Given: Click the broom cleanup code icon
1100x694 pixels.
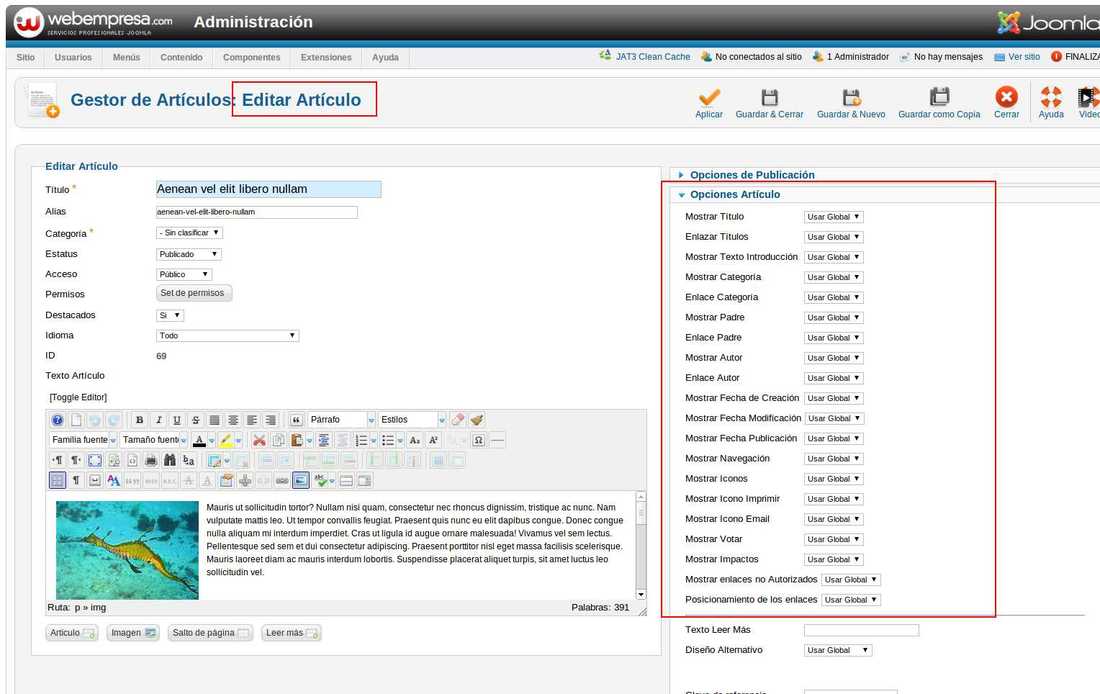Looking at the screenshot, I should [477, 420].
